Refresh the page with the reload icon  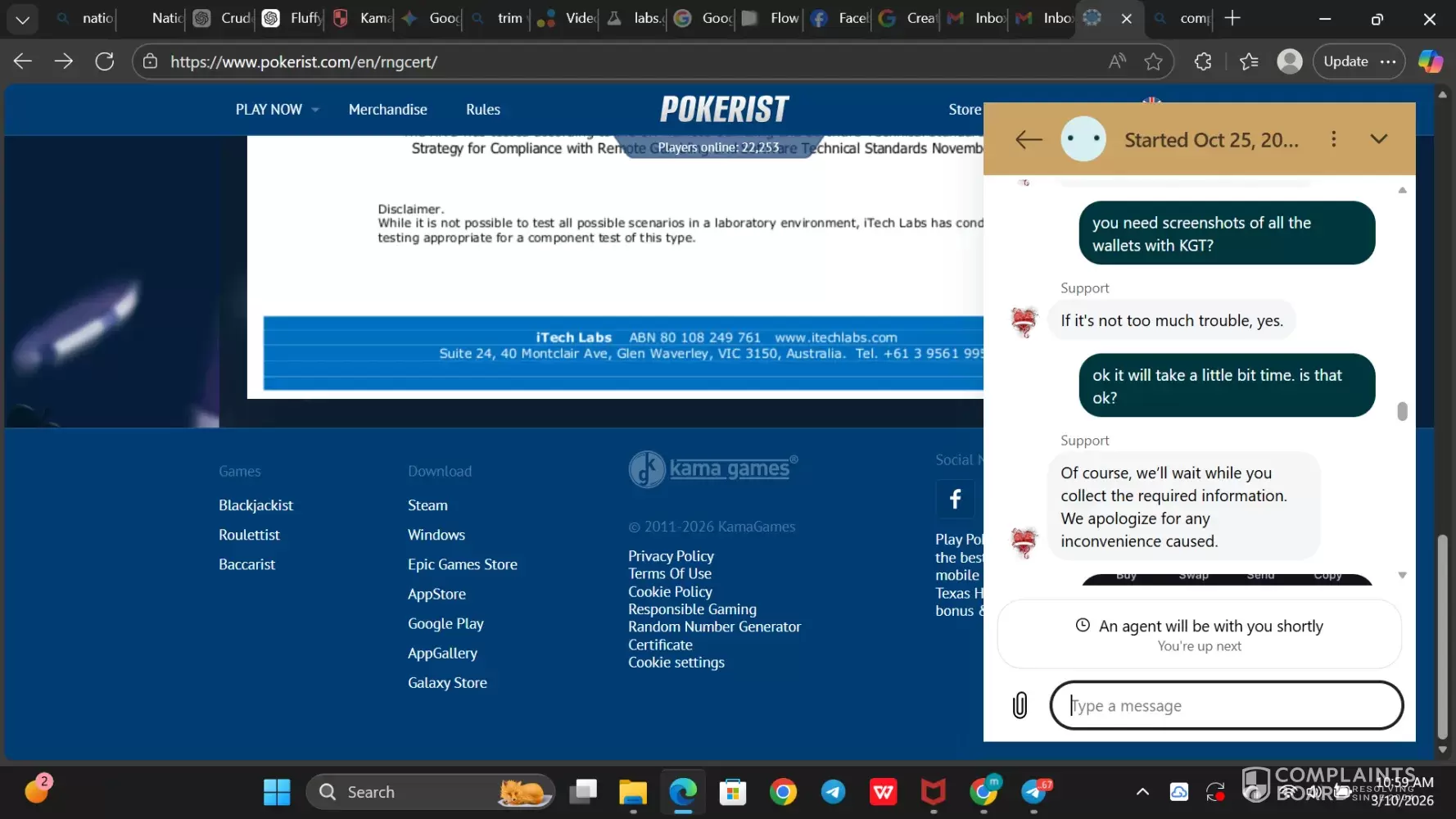pyautogui.click(x=105, y=61)
